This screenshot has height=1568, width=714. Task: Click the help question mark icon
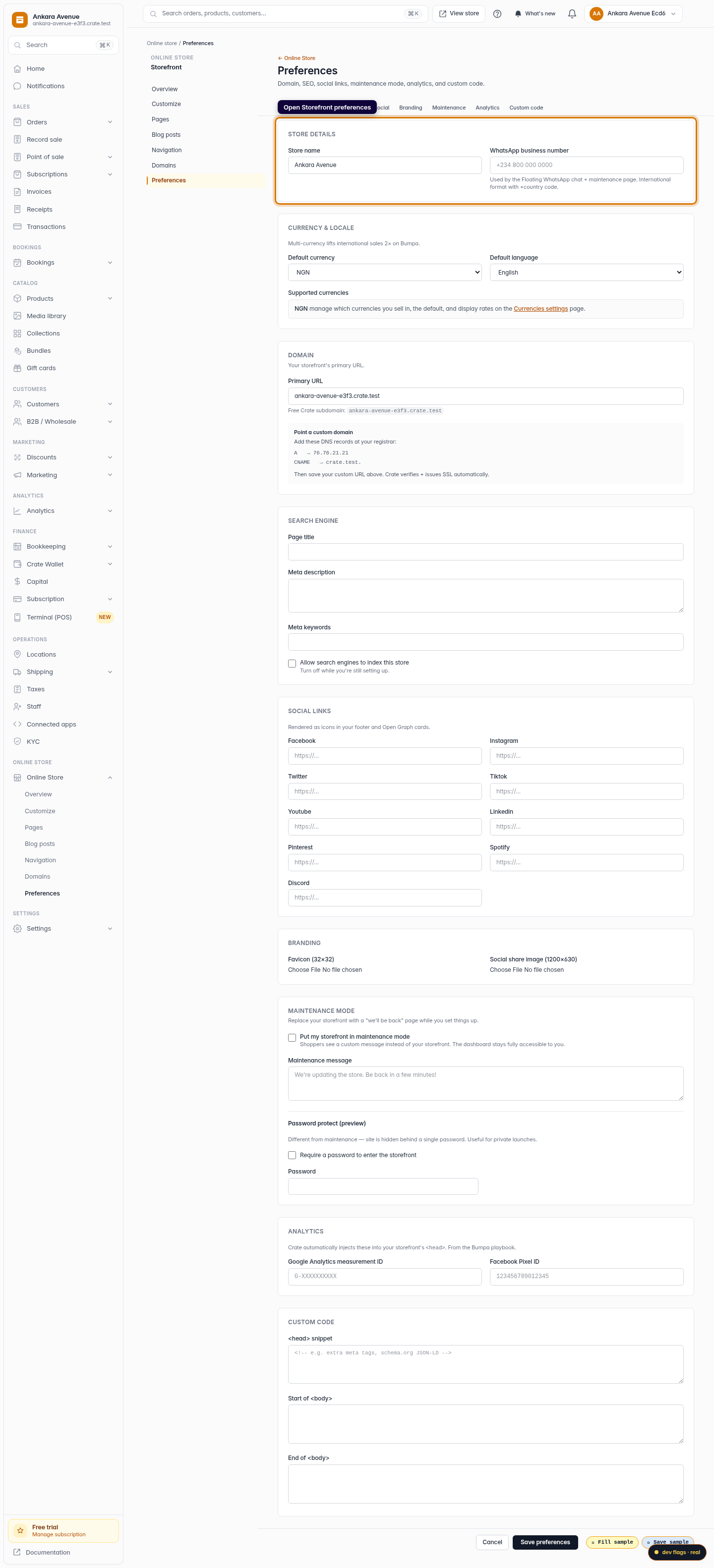coord(497,14)
